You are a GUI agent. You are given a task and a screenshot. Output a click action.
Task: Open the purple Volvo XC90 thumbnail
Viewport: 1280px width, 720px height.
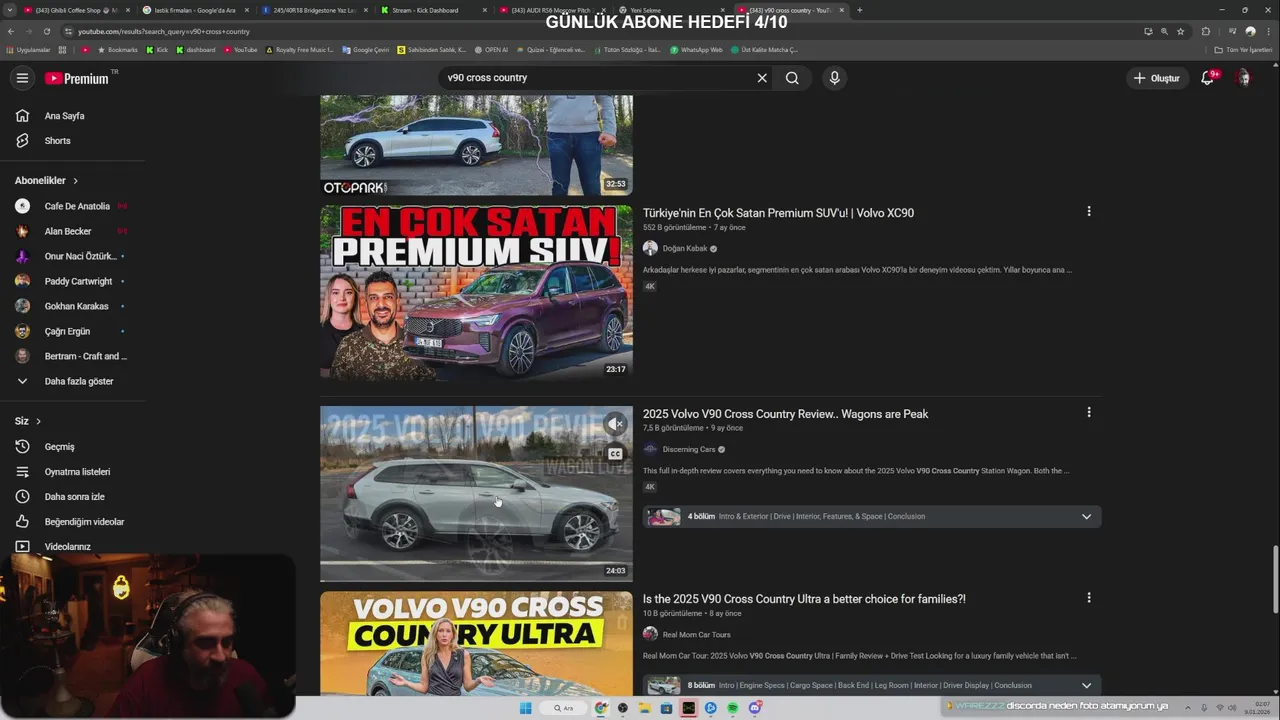point(476,292)
